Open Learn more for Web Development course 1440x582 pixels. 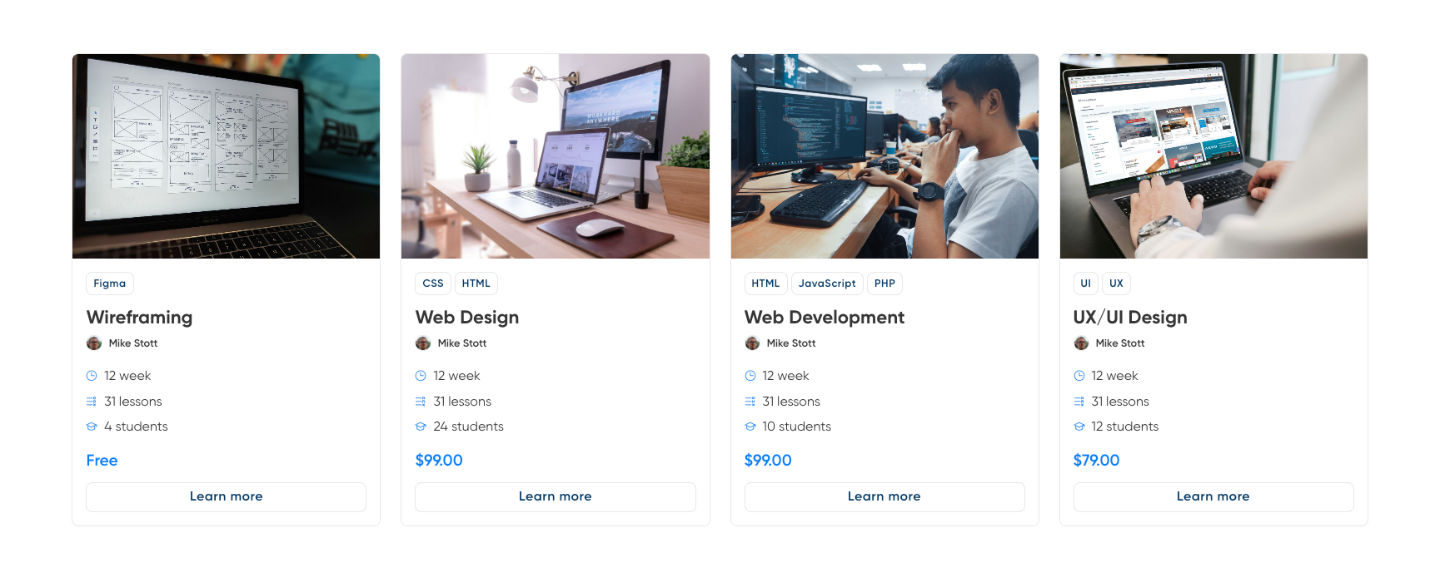pos(884,497)
